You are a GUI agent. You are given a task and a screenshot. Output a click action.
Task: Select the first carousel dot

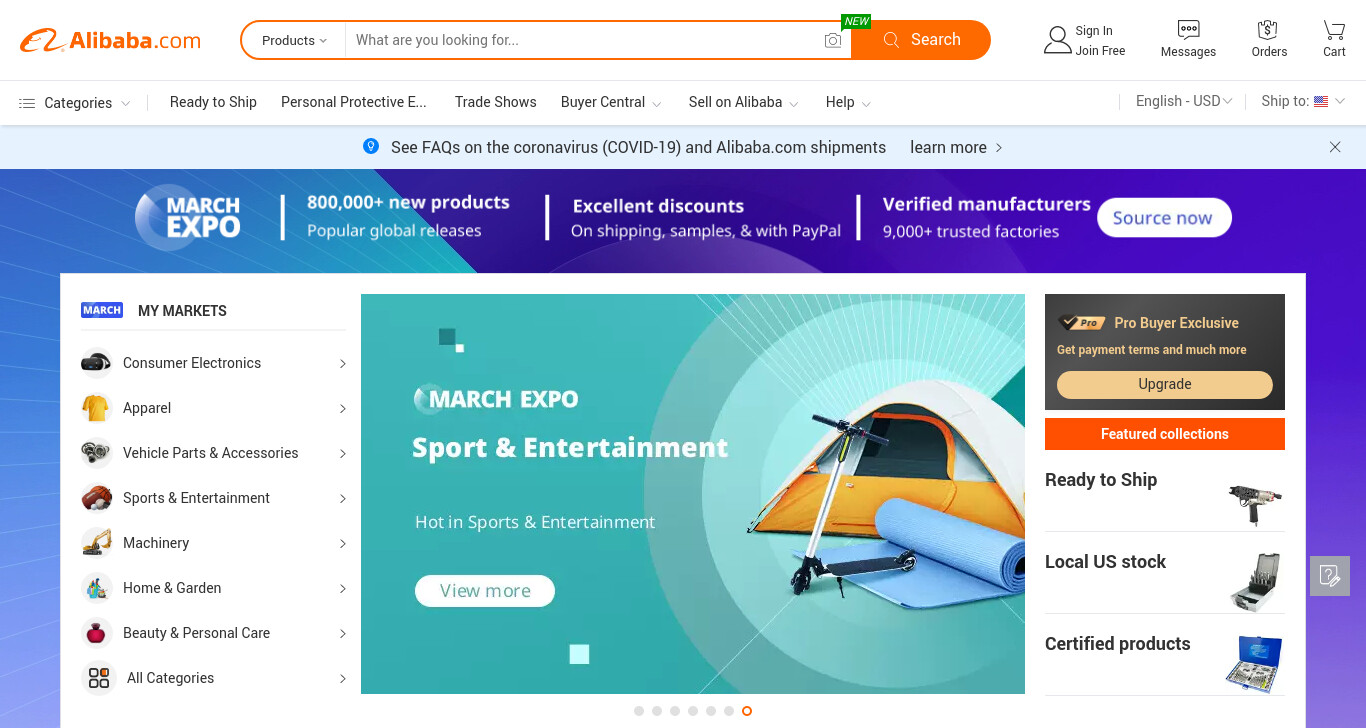click(639, 711)
